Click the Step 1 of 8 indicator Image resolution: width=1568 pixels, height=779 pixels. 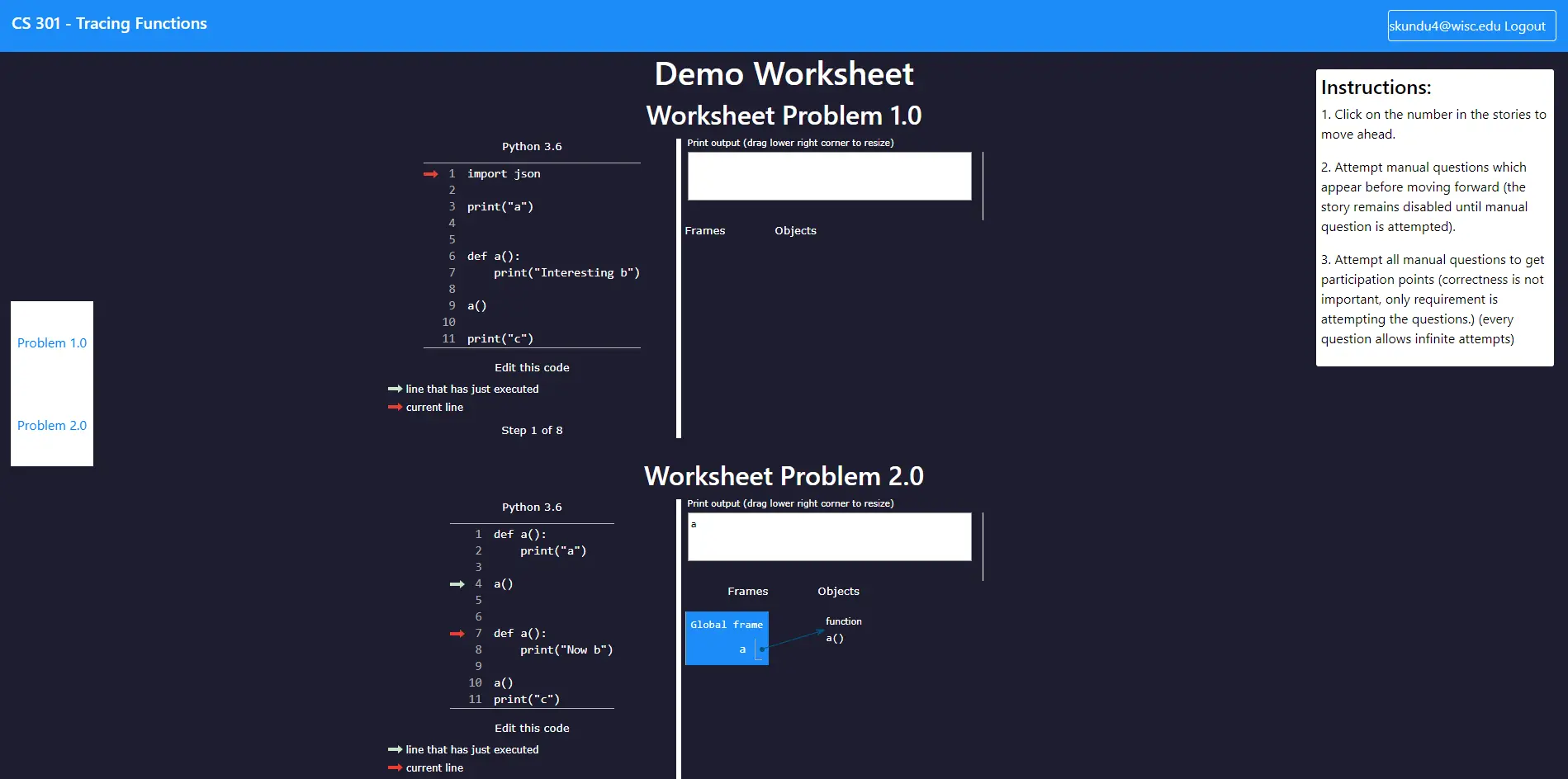(532, 430)
